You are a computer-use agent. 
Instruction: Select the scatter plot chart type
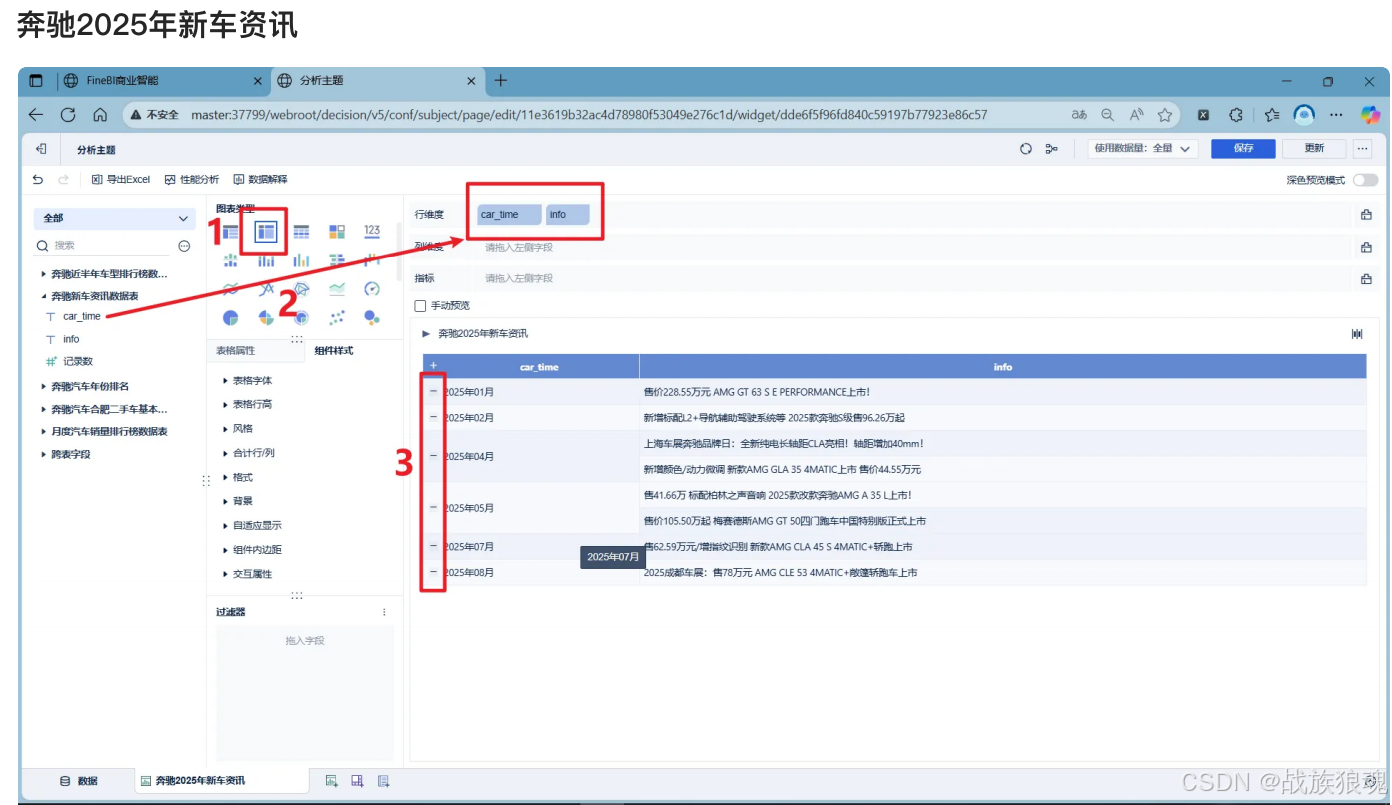337,318
